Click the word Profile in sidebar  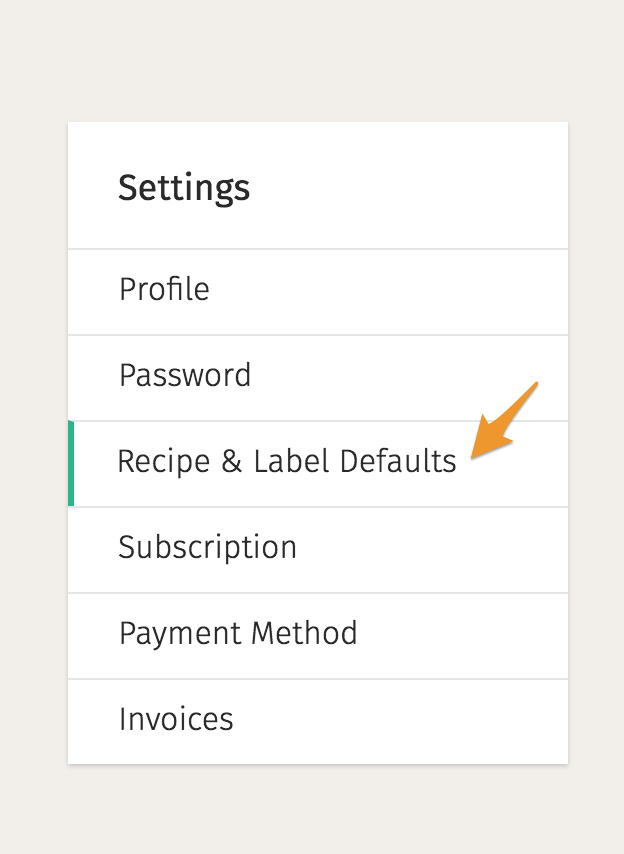coord(164,289)
